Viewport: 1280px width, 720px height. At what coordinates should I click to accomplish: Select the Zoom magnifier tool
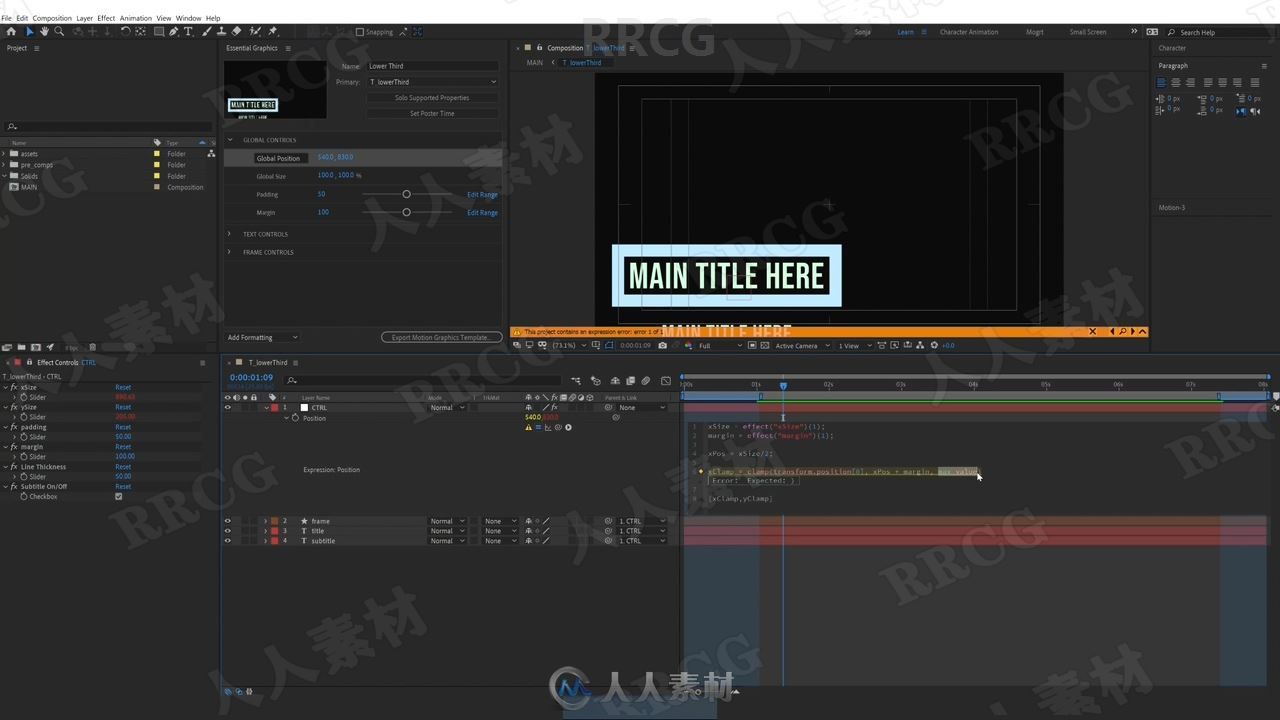point(59,32)
